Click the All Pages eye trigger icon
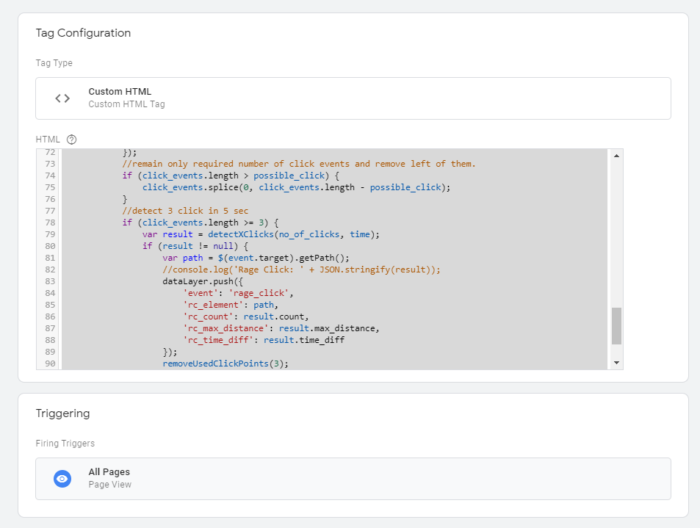Screen dimensions: 700x528 [62, 479]
